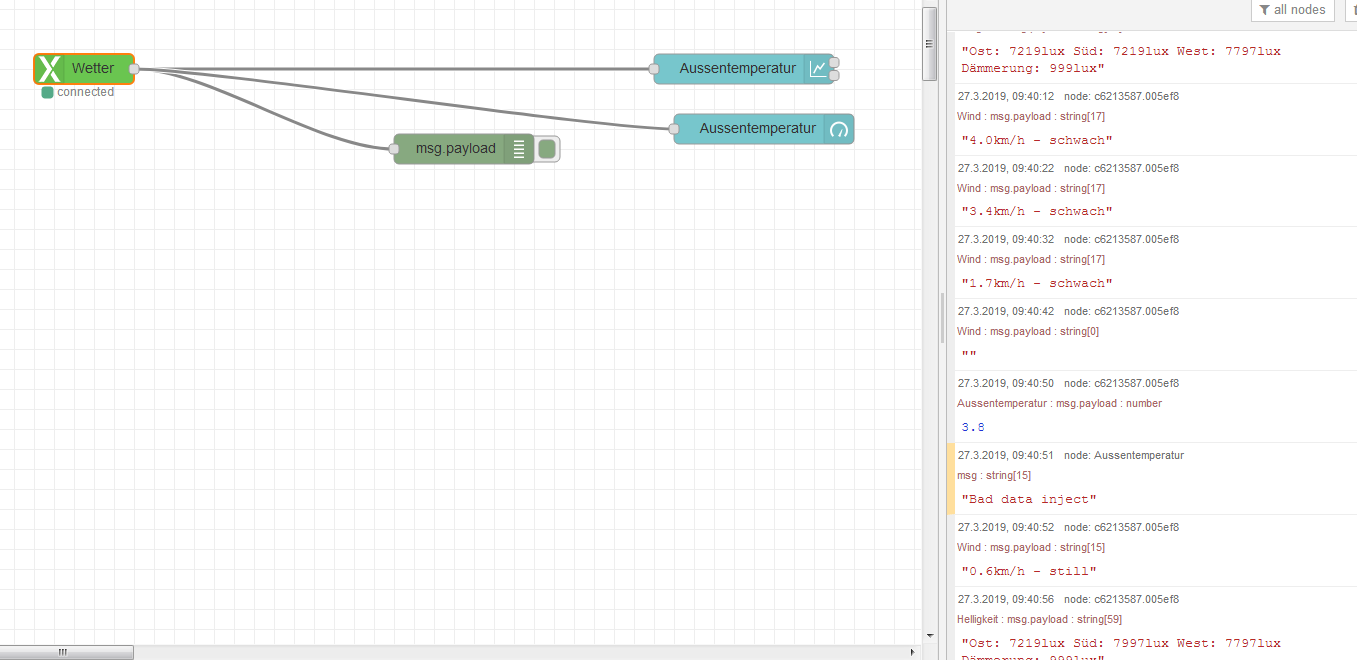Click the "0.6km/h - still" debug value
Screen dimensions: 1357x660
pyautogui.click(x=1028, y=572)
